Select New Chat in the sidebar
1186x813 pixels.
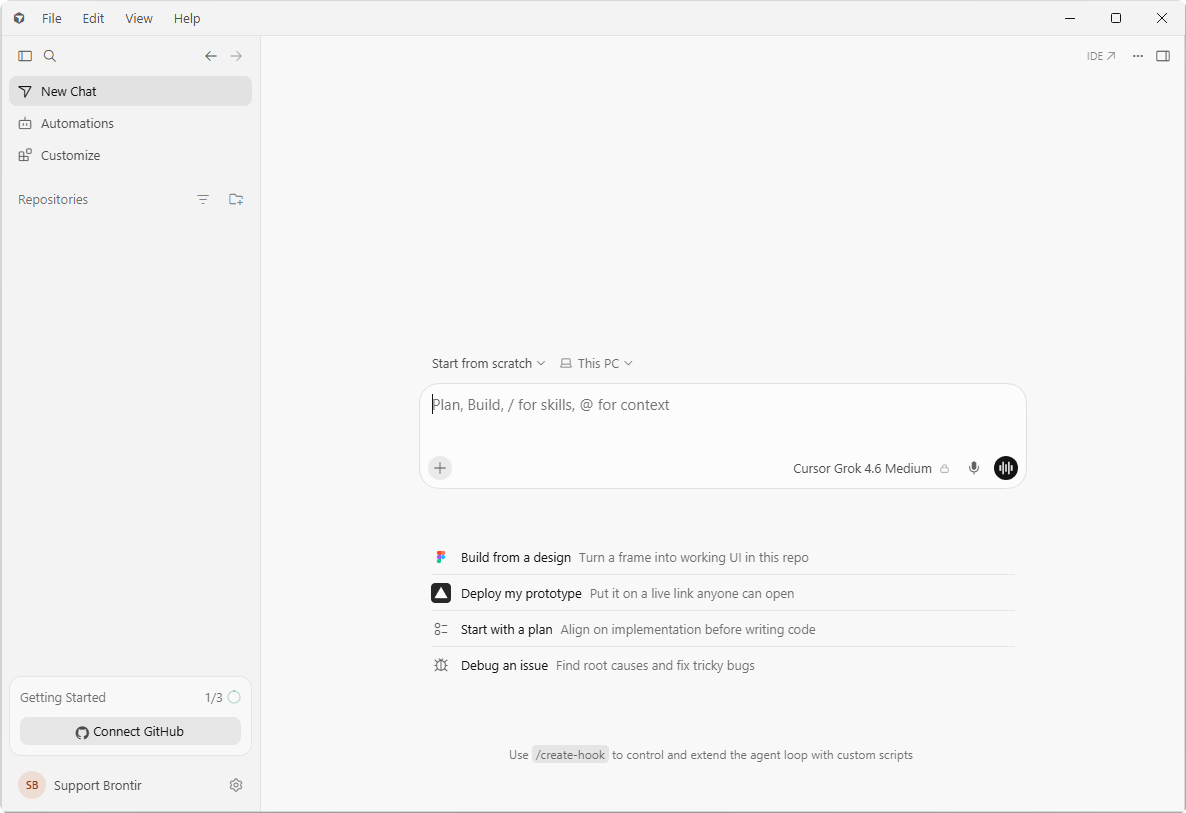point(130,91)
